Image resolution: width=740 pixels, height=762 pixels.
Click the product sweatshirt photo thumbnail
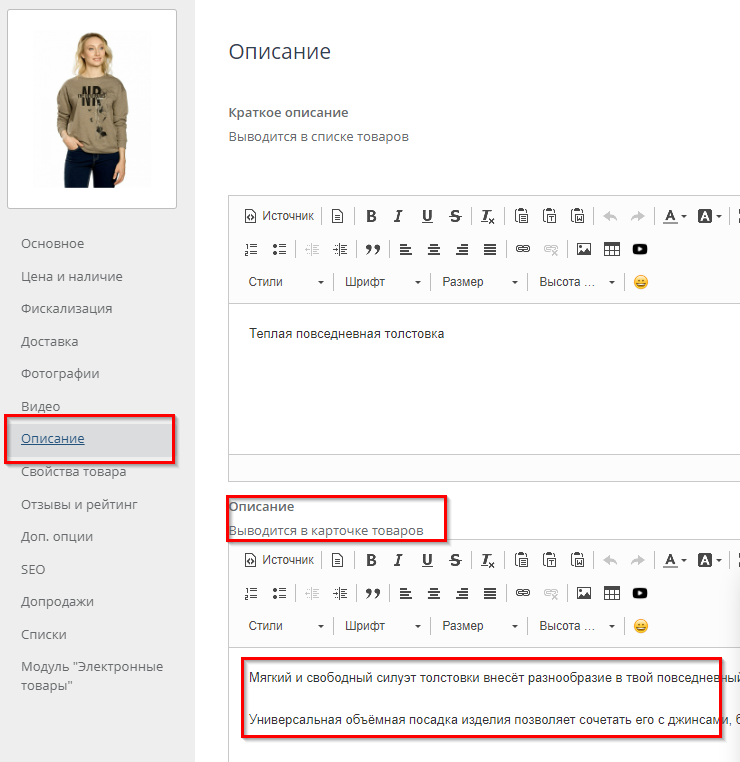pyautogui.click(x=92, y=109)
